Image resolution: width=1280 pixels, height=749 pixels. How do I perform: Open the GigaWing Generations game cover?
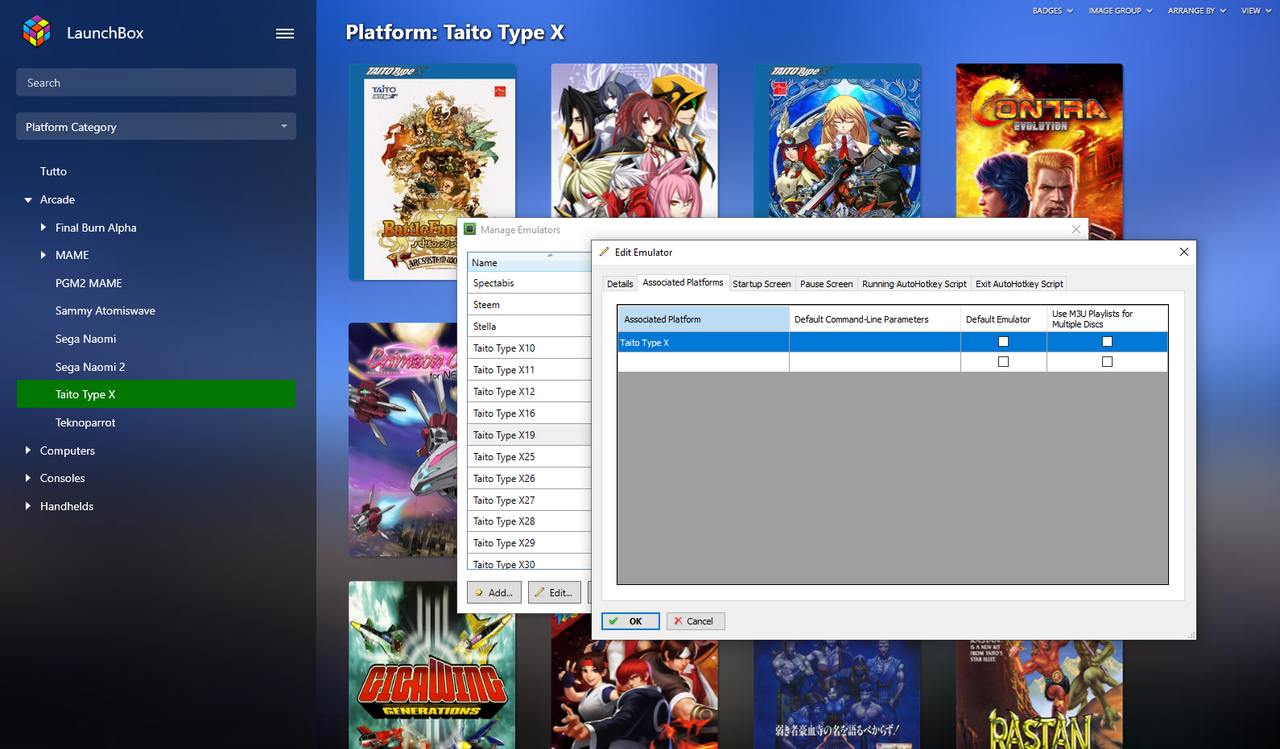(x=432, y=665)
